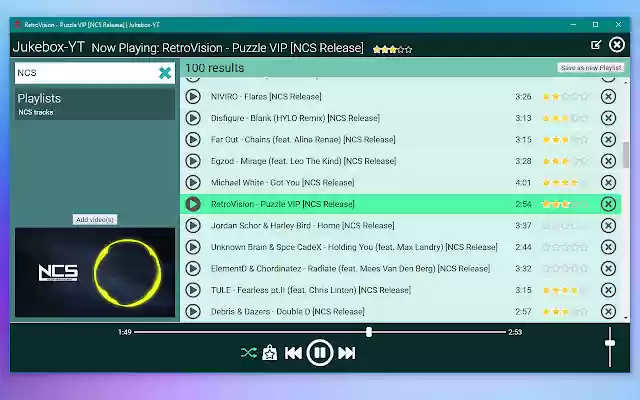Remove Egzod - Mirage from the list

click(608, 161)
